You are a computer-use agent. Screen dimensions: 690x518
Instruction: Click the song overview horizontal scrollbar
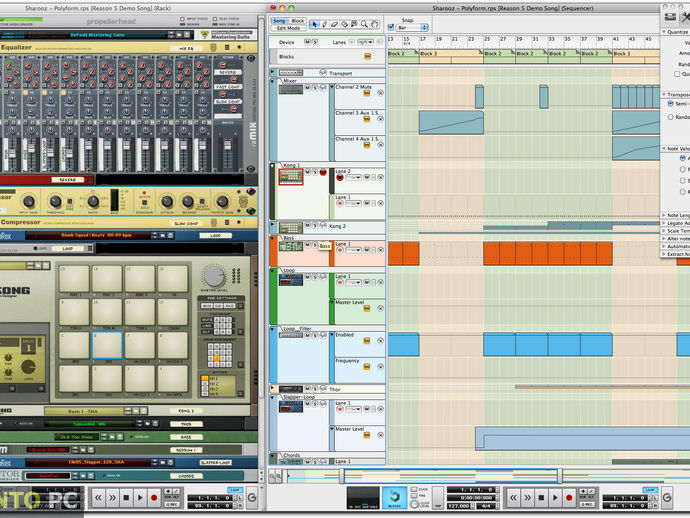451,476
